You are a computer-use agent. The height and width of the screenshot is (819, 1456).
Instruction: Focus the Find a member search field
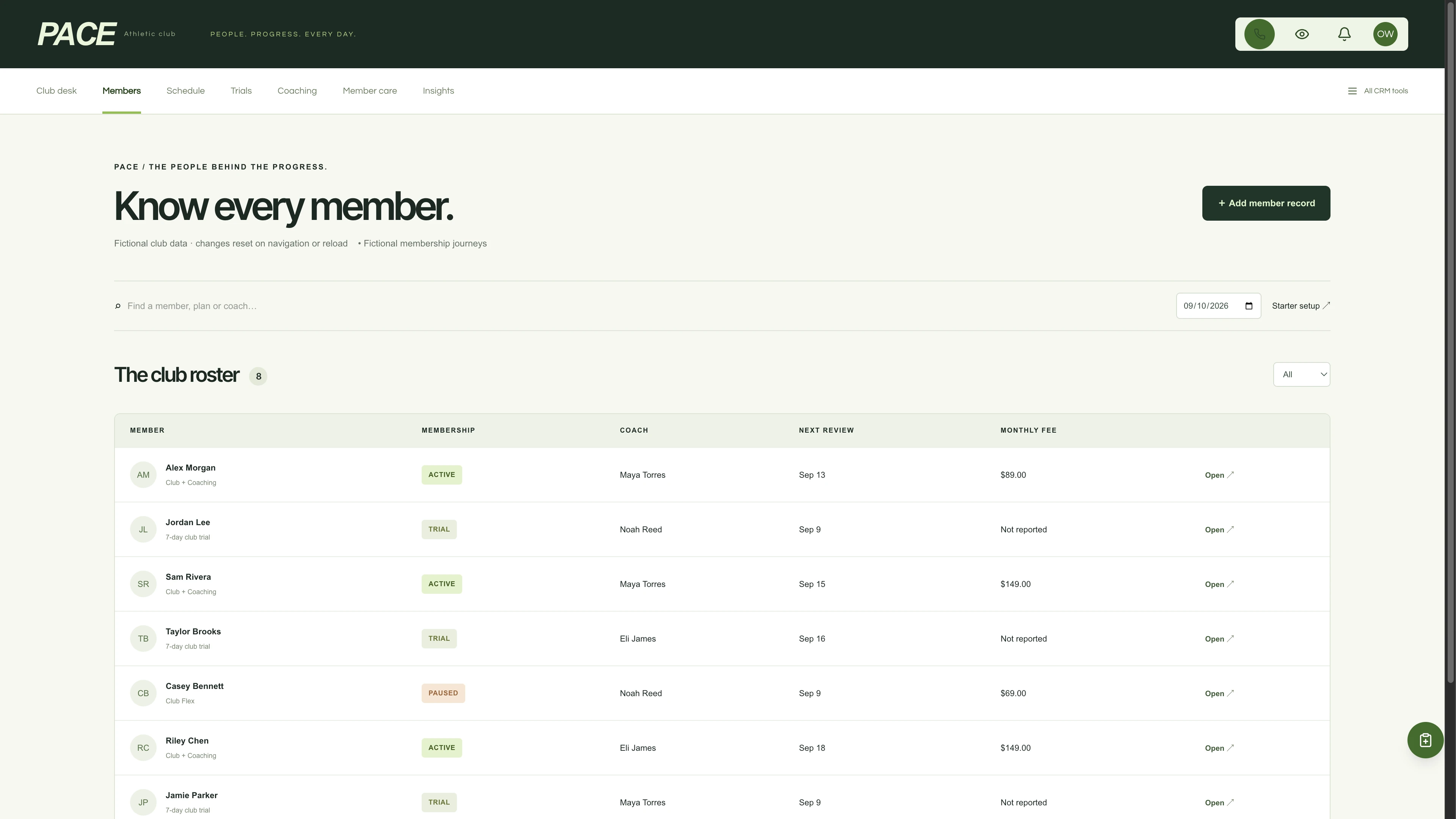tap(644, 306)
